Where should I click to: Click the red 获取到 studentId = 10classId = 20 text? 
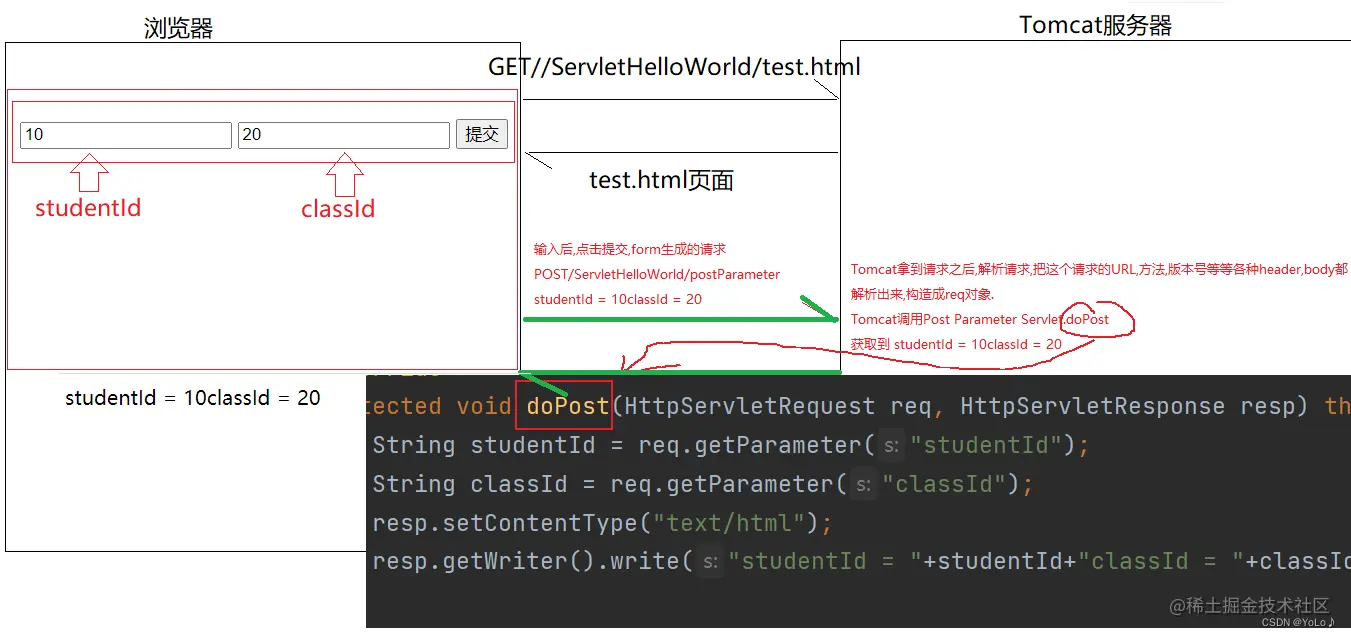(956, 344)
